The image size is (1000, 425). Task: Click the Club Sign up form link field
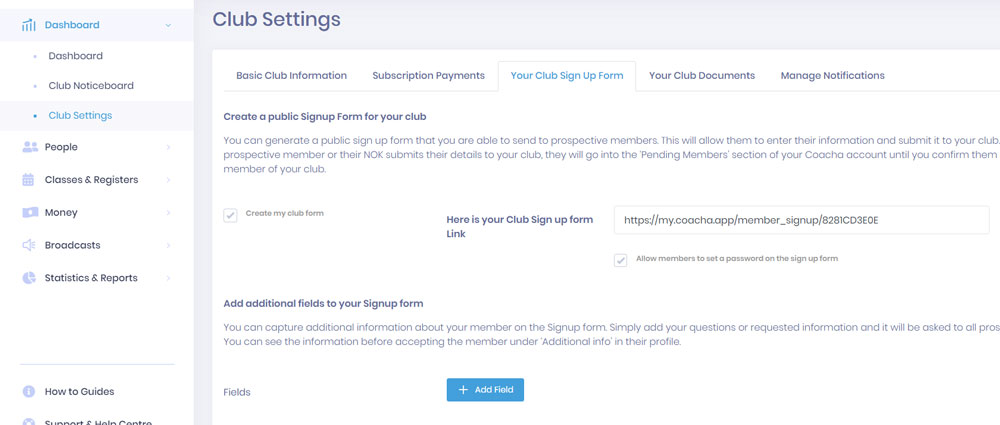802,220
